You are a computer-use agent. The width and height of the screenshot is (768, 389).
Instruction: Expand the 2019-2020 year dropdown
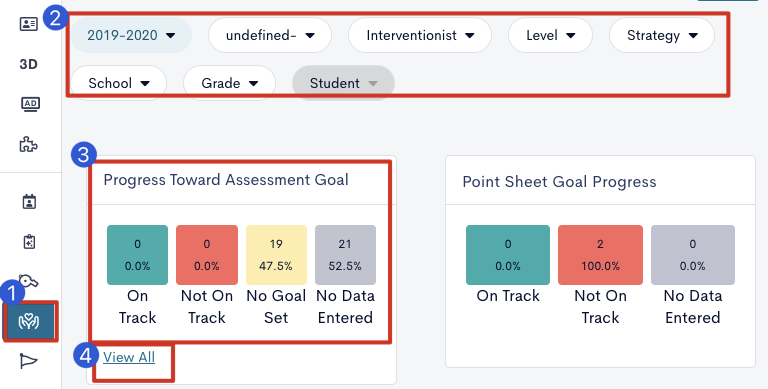coord(131,35)
